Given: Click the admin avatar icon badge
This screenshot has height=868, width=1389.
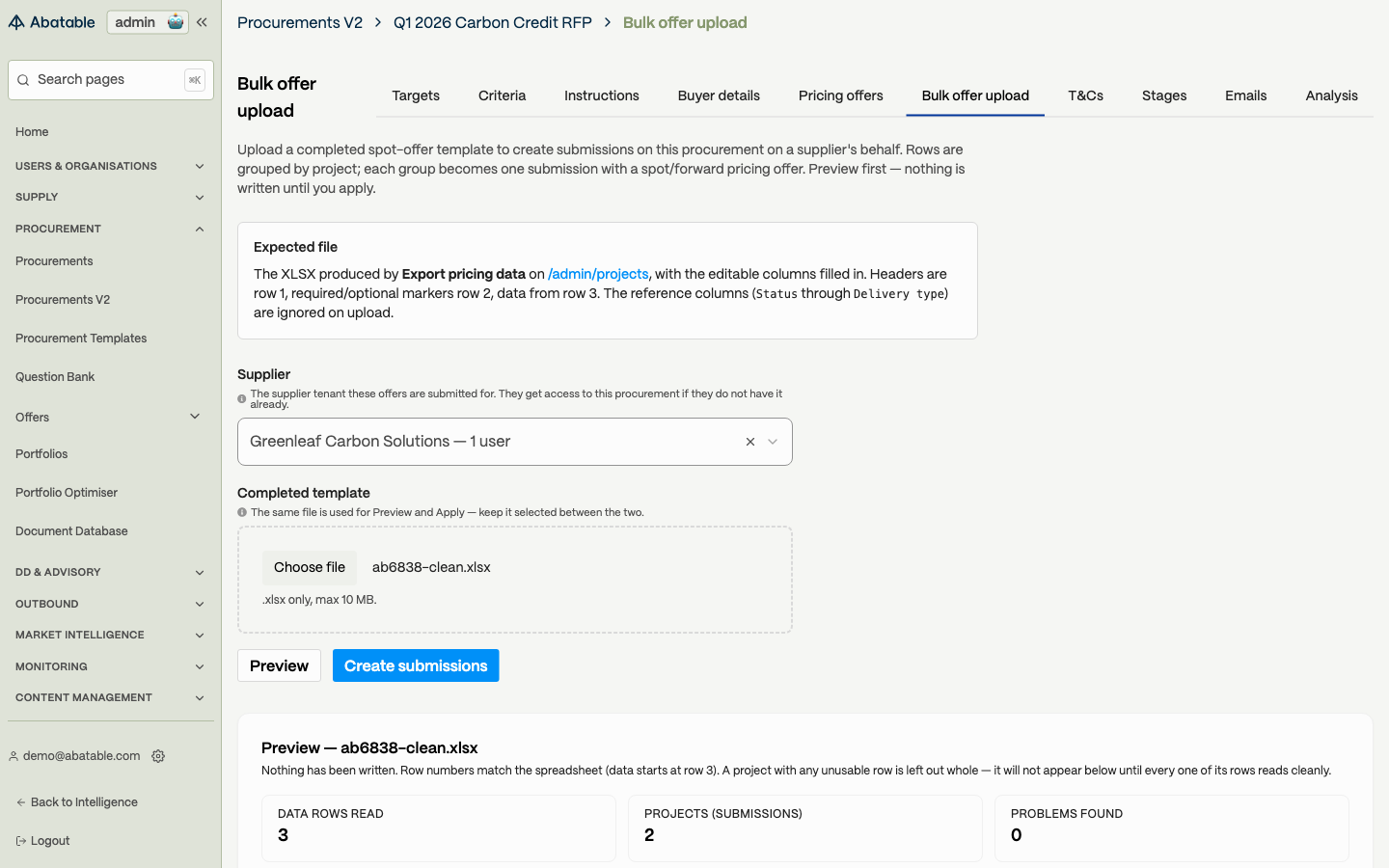Looking at the screenshot, I should (x=176, y=22).
